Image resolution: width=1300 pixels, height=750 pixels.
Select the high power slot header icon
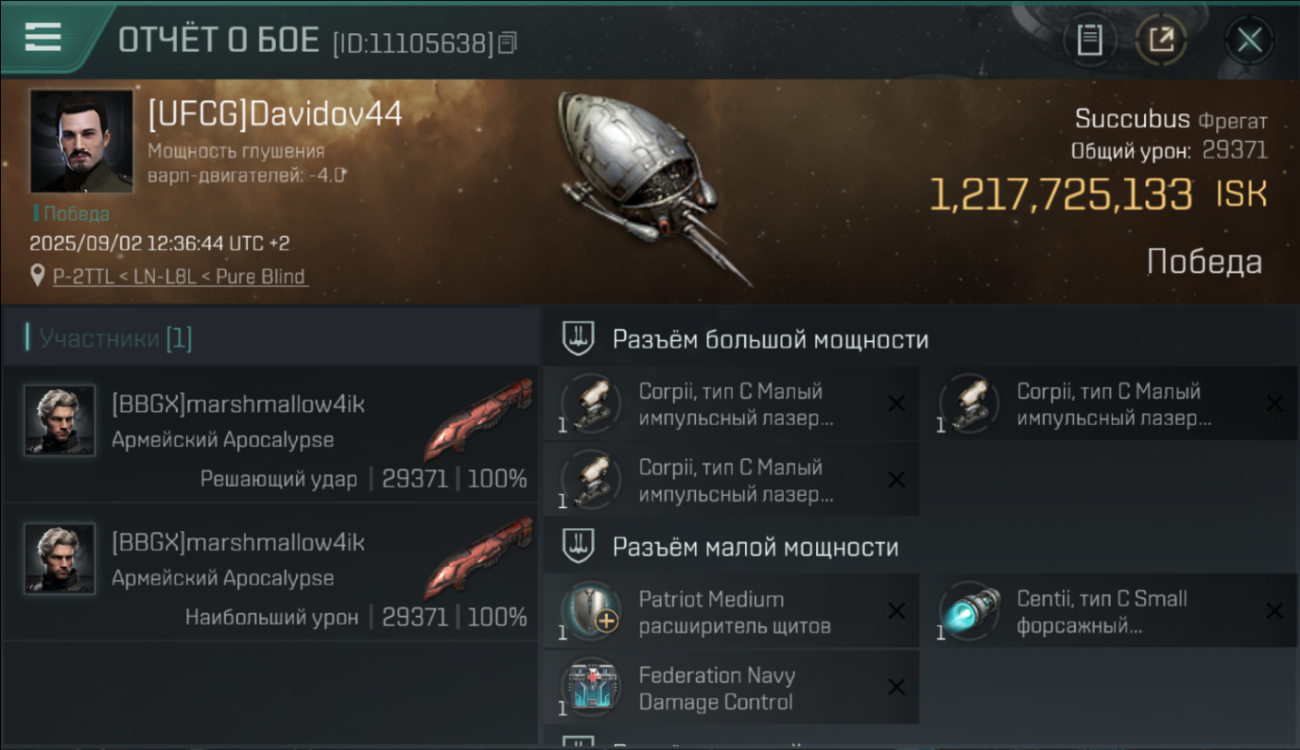(x=577, y=339)
